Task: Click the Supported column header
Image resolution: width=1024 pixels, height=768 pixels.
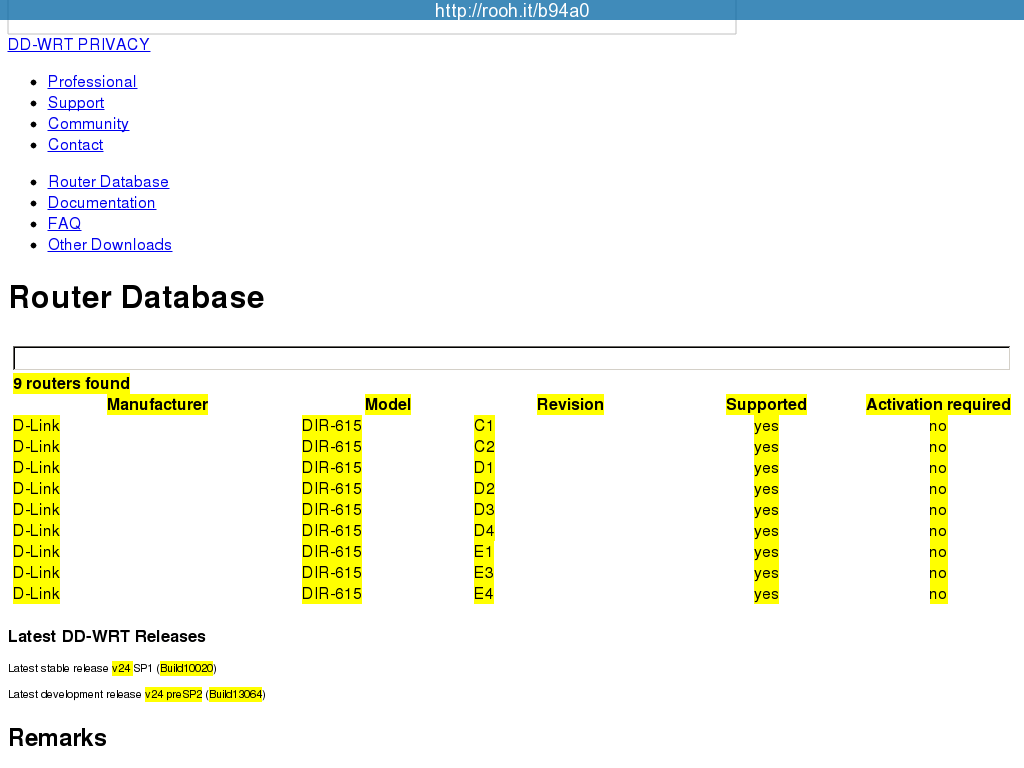Action: (766, 405)
